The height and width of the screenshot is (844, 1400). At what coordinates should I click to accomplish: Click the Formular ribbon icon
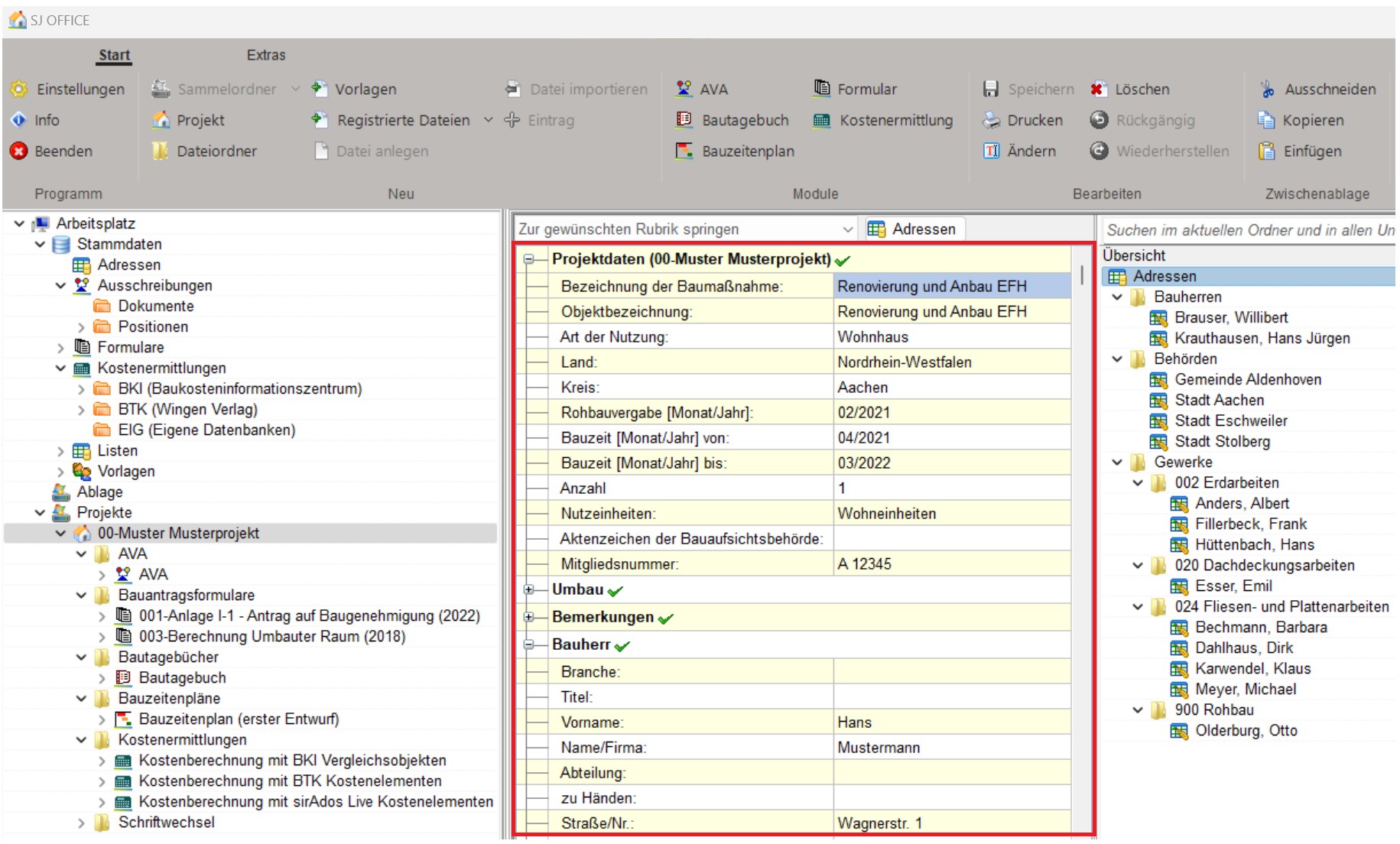pos(821,89)
